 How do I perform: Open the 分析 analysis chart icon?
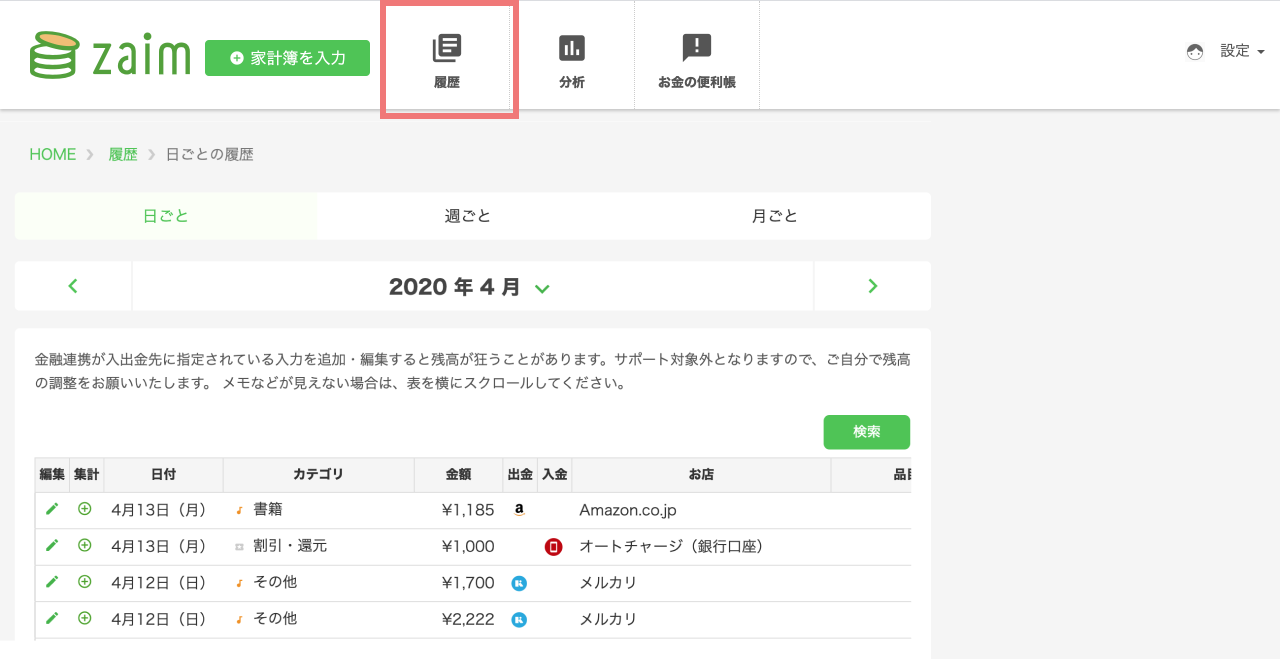coord(572,48)
